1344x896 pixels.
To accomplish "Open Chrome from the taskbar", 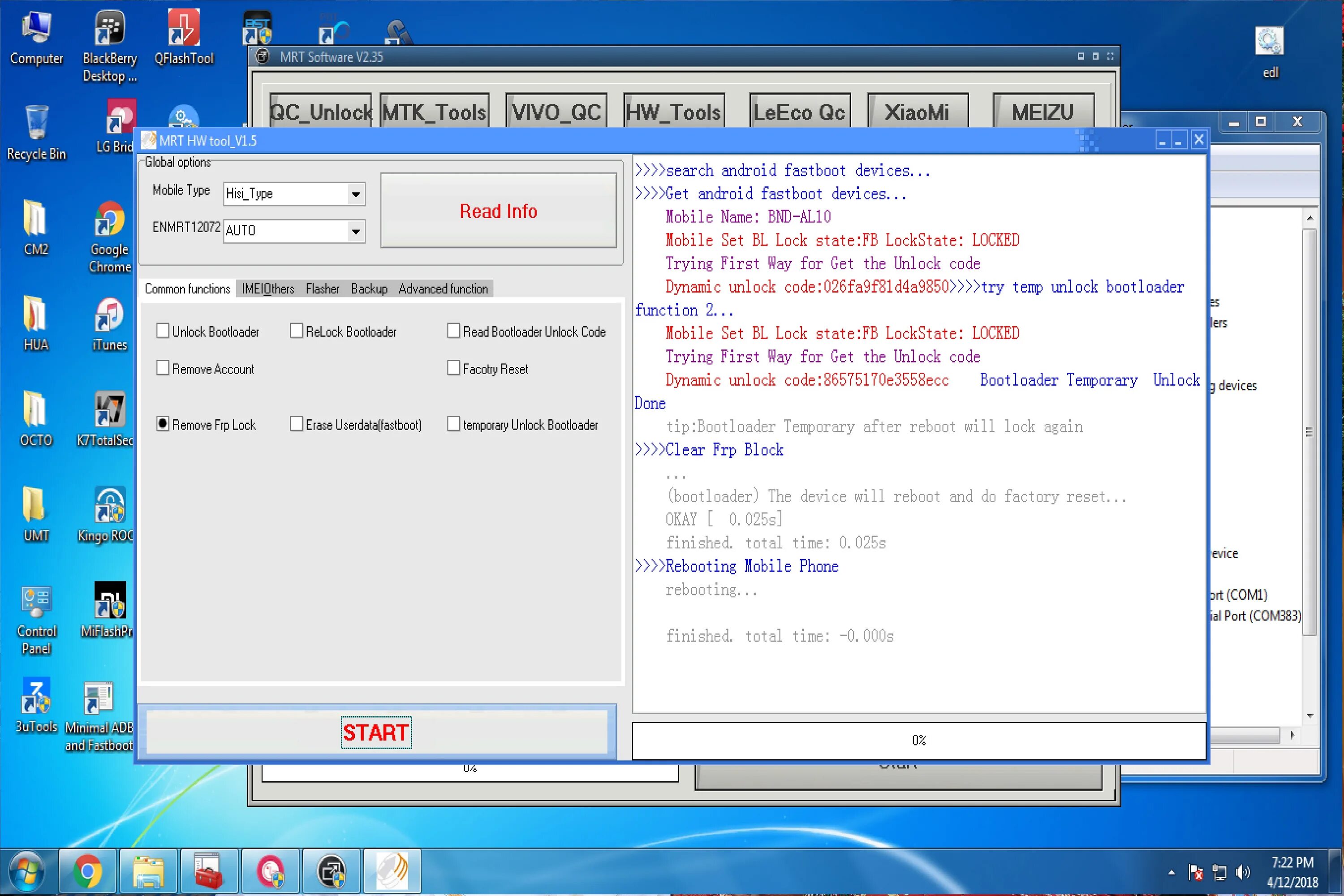I will (87, 872).
